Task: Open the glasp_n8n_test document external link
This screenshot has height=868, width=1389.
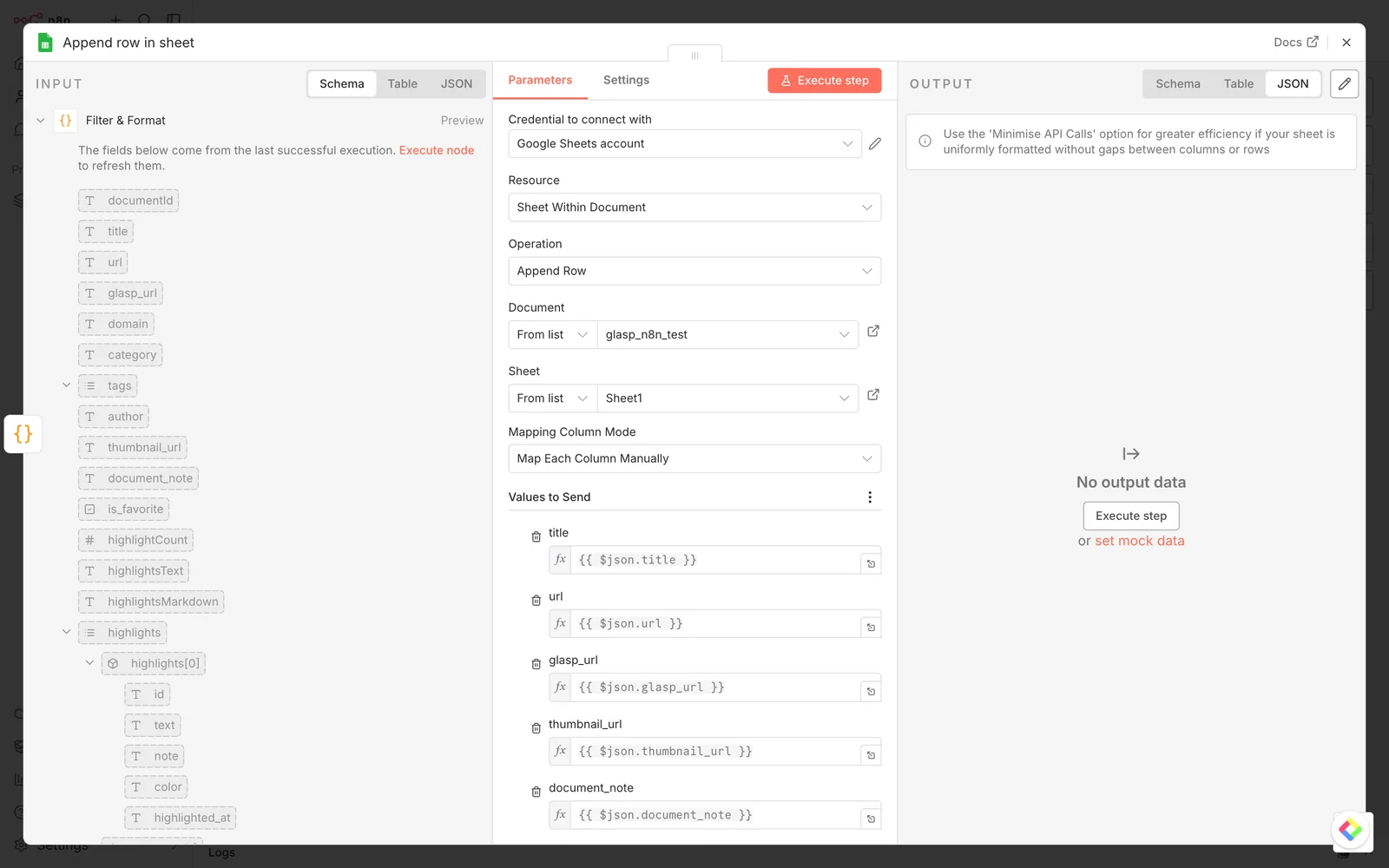Action: [873, 332]
